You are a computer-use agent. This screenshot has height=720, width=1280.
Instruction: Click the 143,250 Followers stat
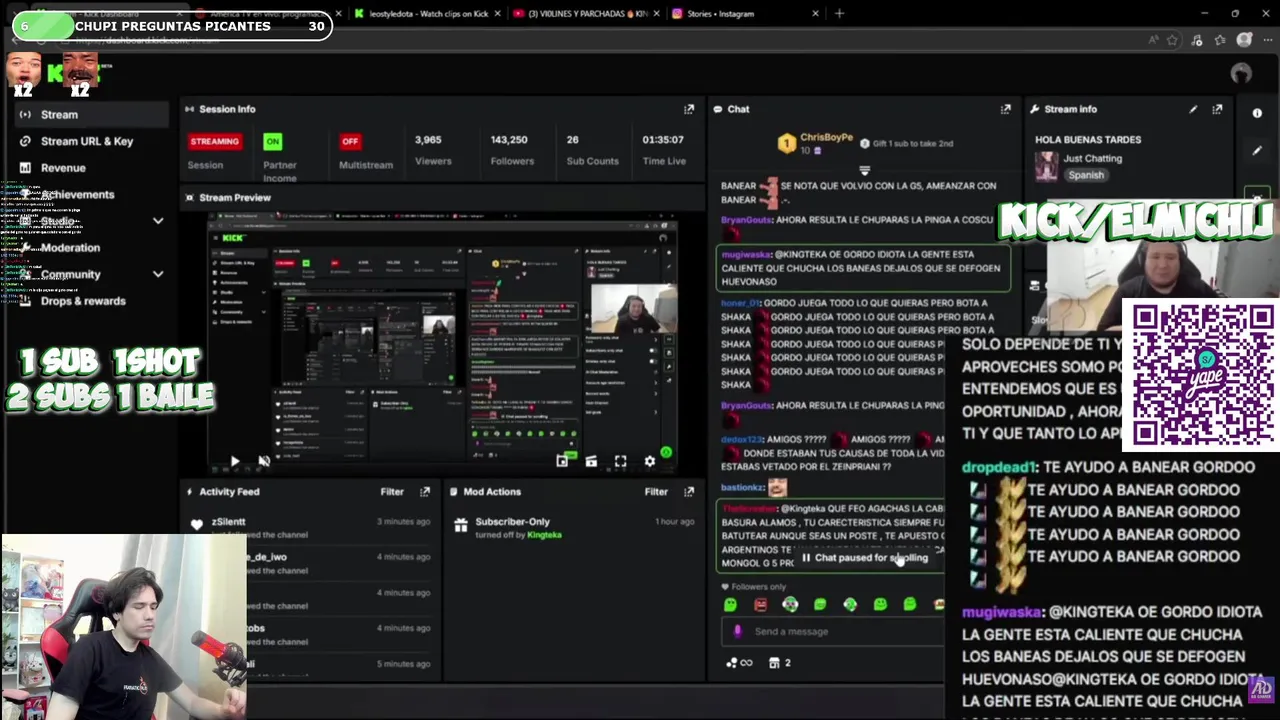[511, 150]
